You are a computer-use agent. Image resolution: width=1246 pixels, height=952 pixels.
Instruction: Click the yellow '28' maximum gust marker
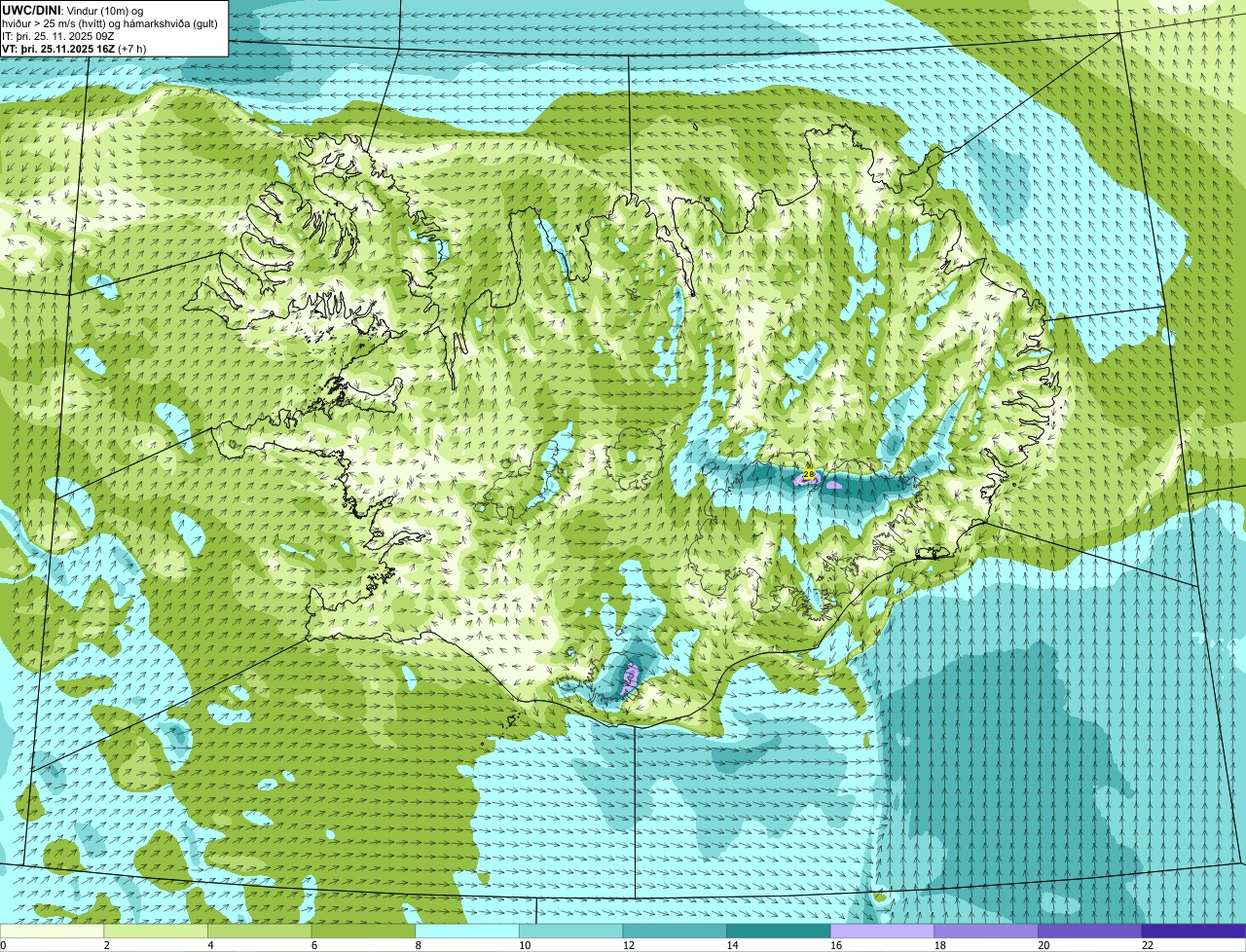pos(809,474)
